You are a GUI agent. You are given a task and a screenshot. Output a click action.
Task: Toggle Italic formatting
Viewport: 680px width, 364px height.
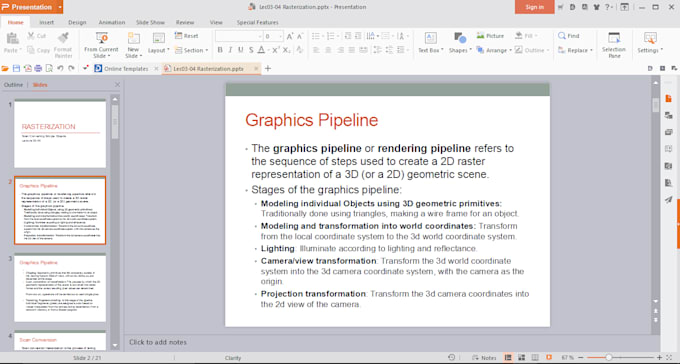230,50
